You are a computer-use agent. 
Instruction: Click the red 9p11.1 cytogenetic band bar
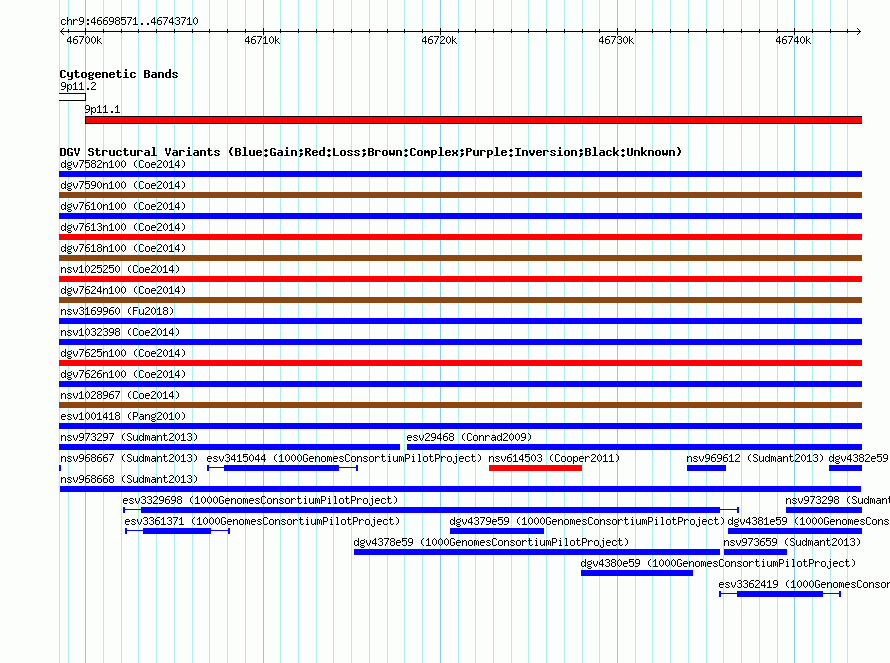(473, 120)
